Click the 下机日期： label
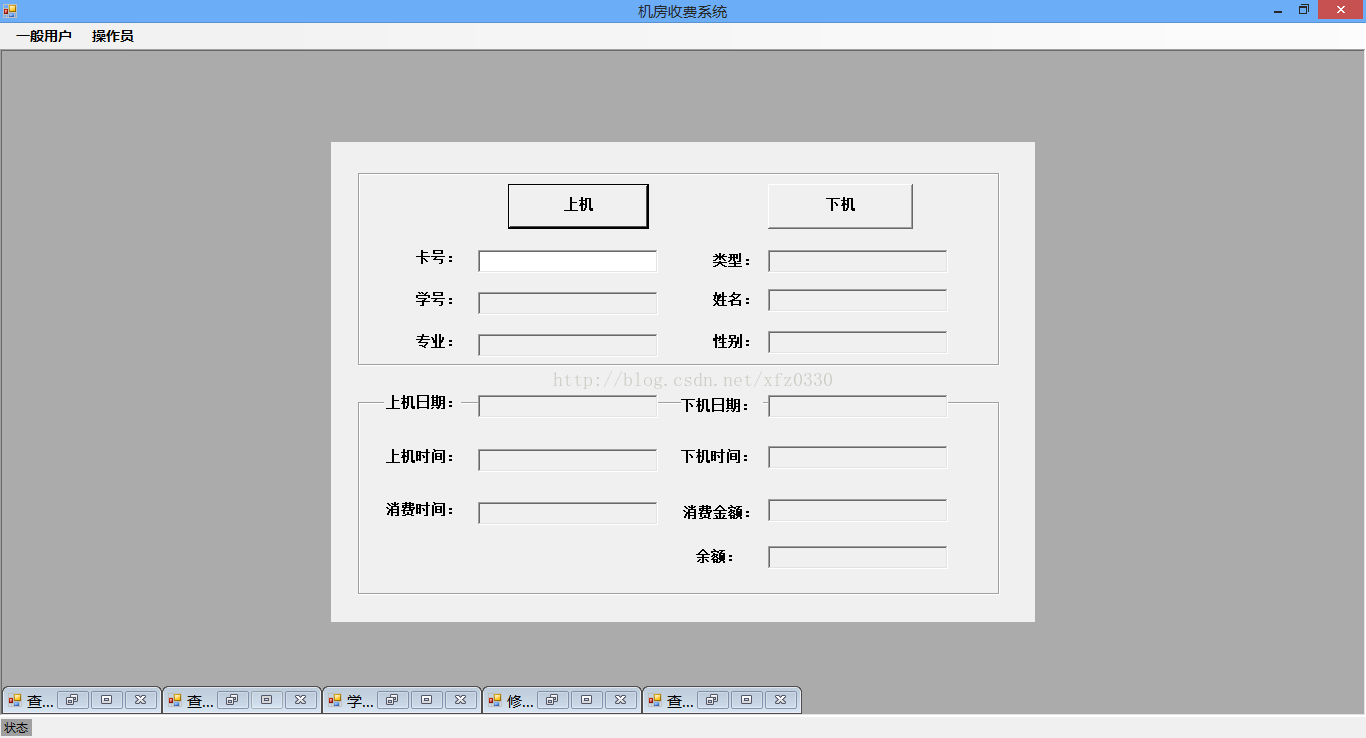Image resolution: width=1366 pixels, height=738 pixels. pyautogui.click(x=715, y=406)
